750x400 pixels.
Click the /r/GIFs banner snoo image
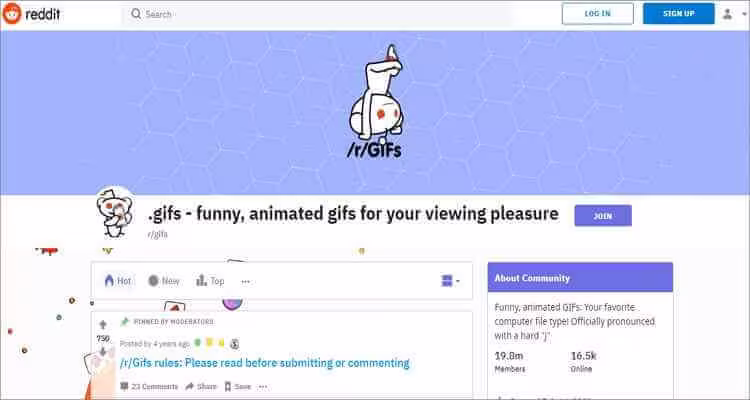point(375,102)
